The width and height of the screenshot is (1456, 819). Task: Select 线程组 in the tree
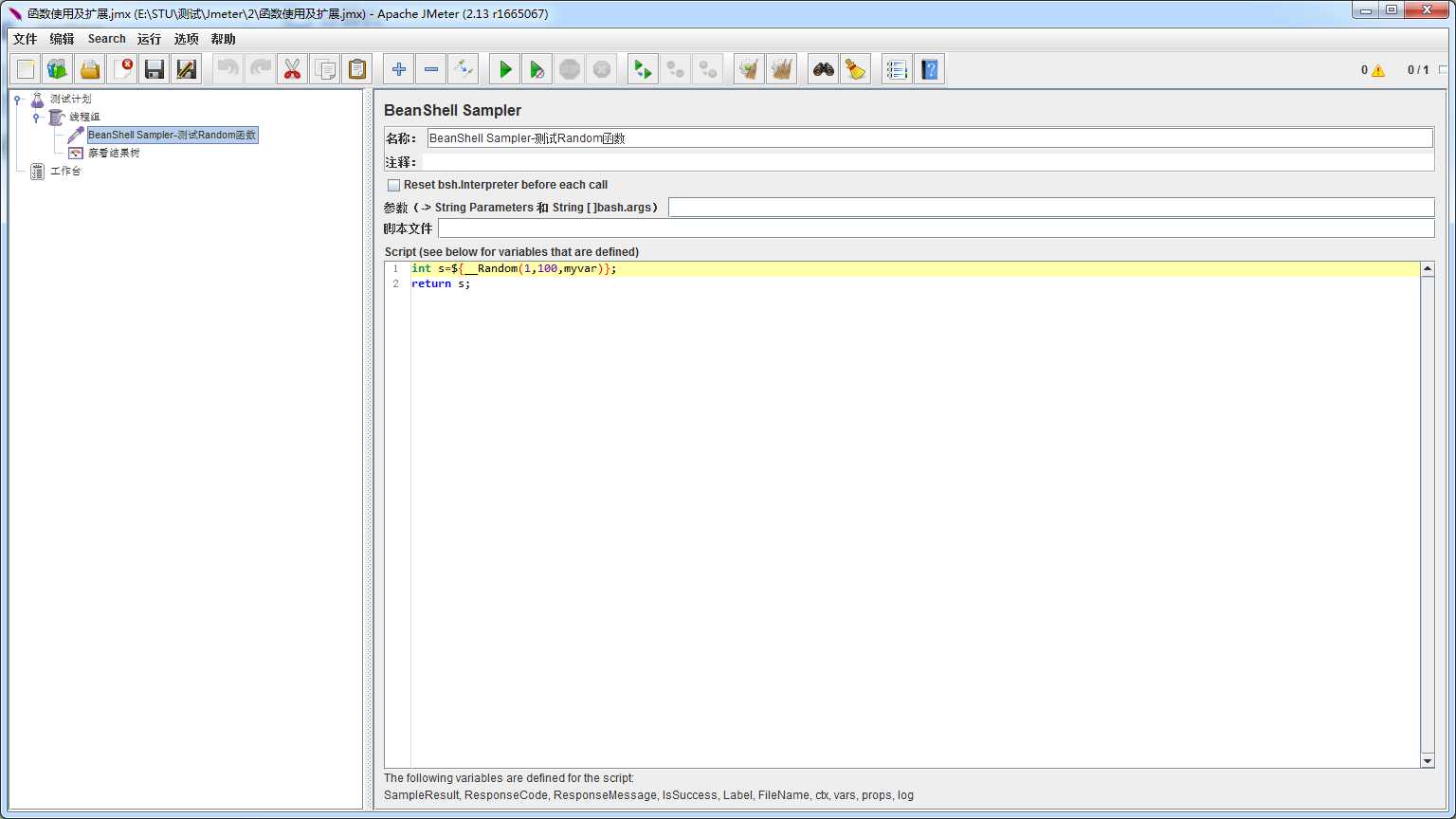[84, 117]
